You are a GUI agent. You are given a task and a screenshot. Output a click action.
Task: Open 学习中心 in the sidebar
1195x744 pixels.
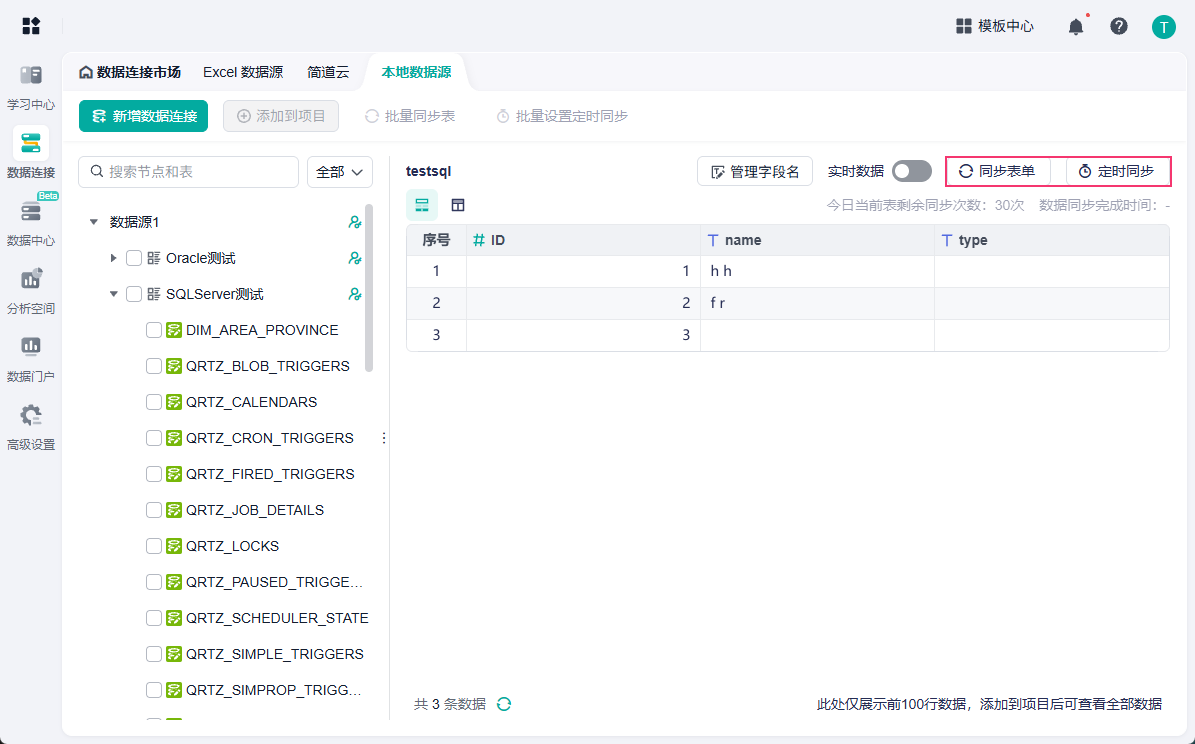(30, 87)
